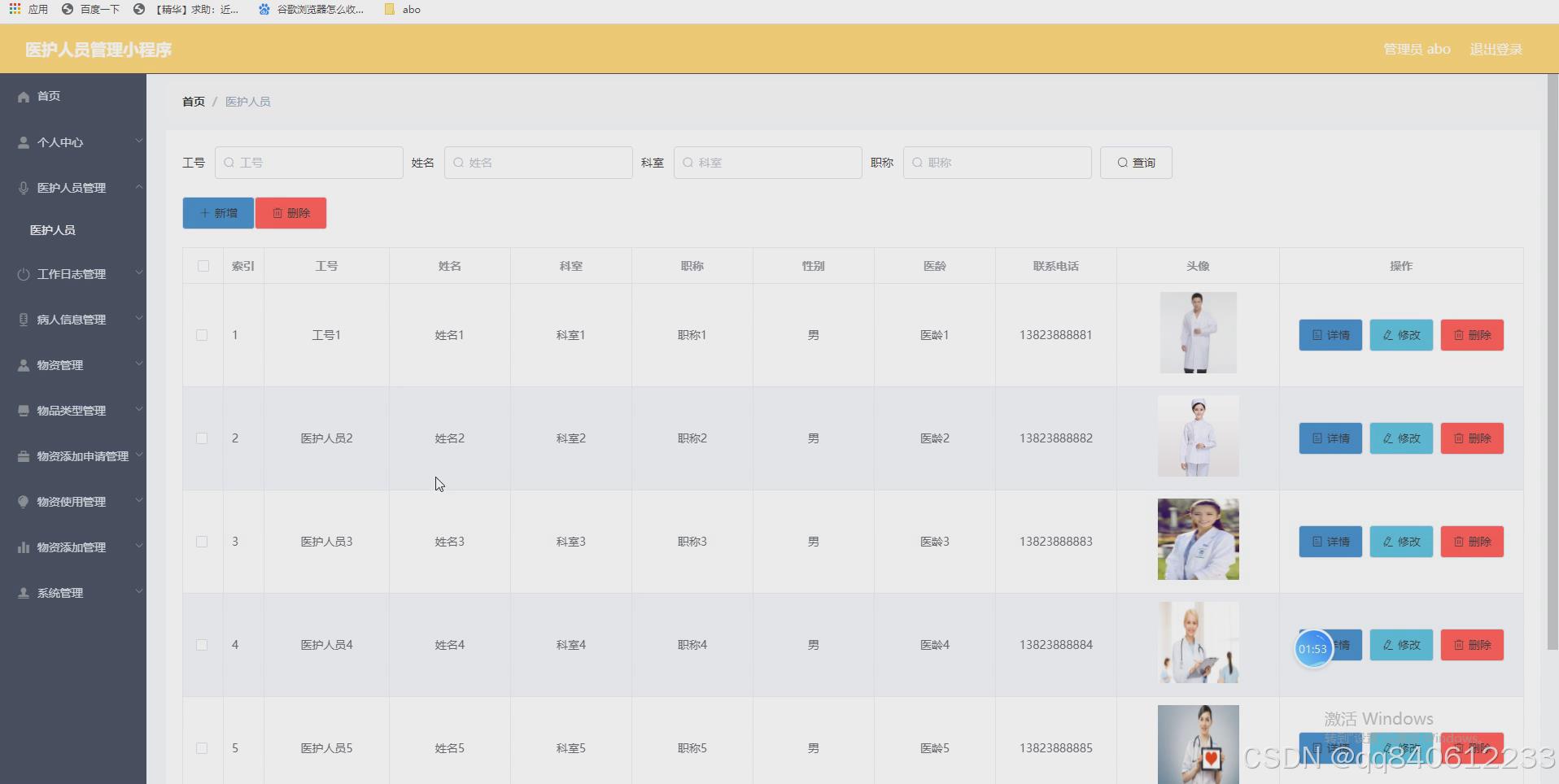Click the 新增 add button
Screen dimensions: 1559x784
click(x=218, y=213)
